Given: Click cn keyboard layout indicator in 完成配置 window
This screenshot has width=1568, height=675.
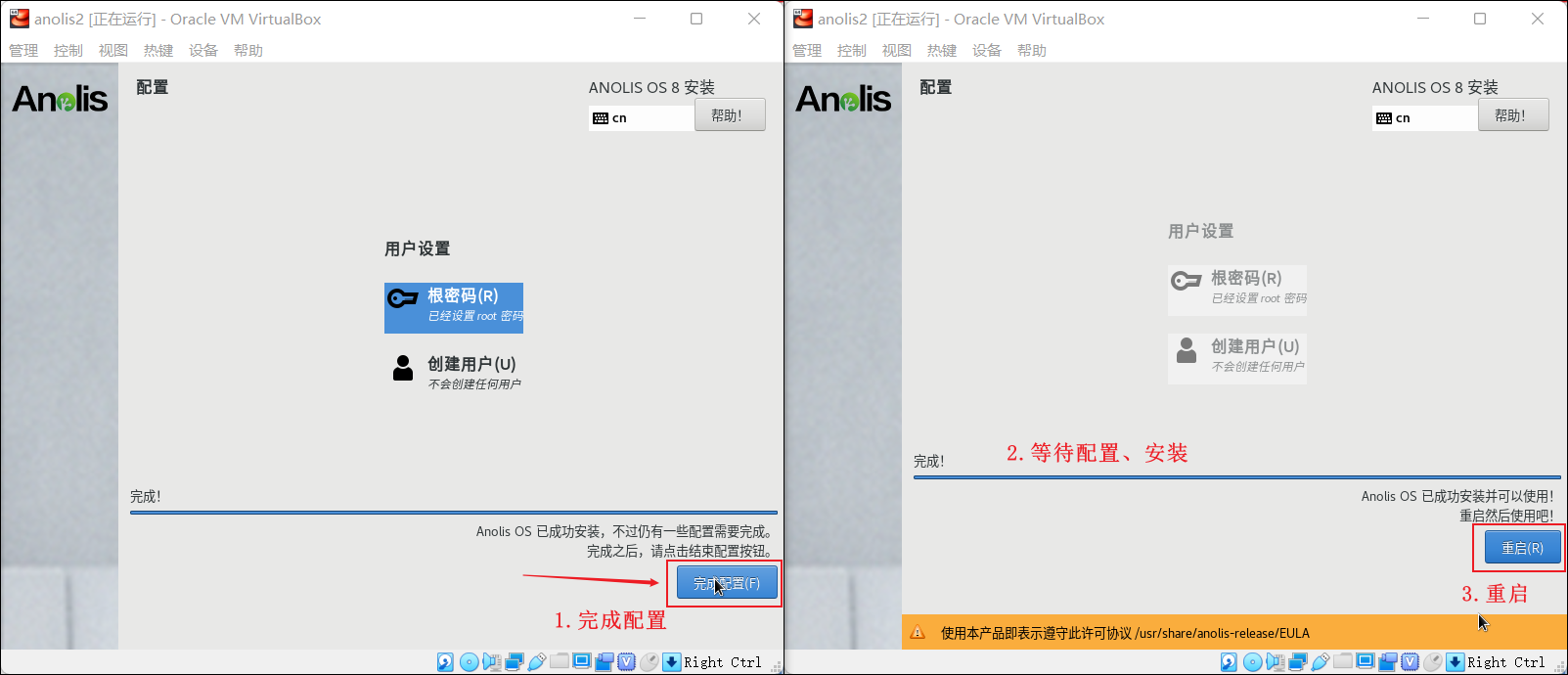Looking at the screenshot, I should pos(642,117).
